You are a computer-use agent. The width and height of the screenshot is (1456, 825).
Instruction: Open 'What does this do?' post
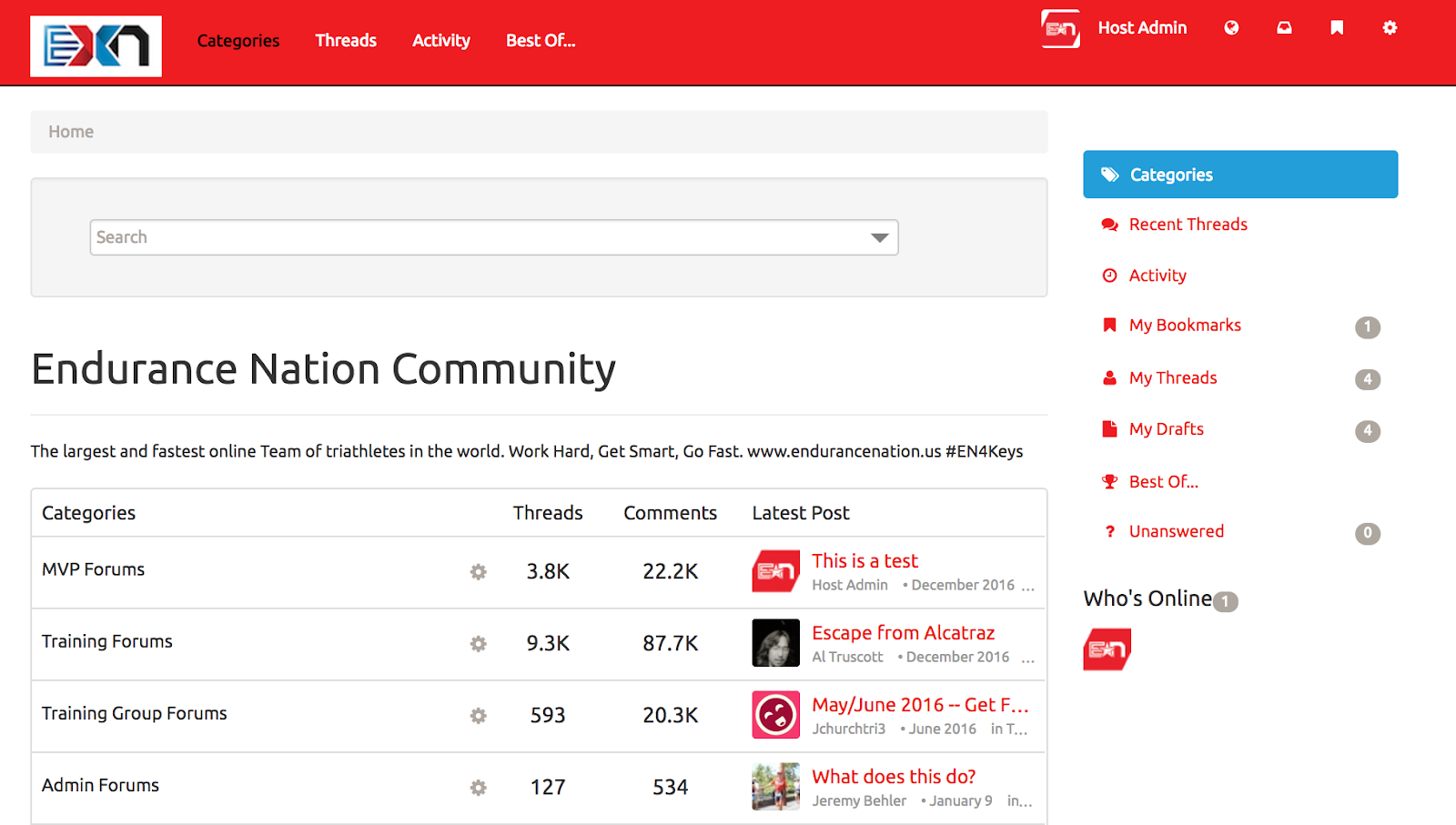(x=894, y=777)
